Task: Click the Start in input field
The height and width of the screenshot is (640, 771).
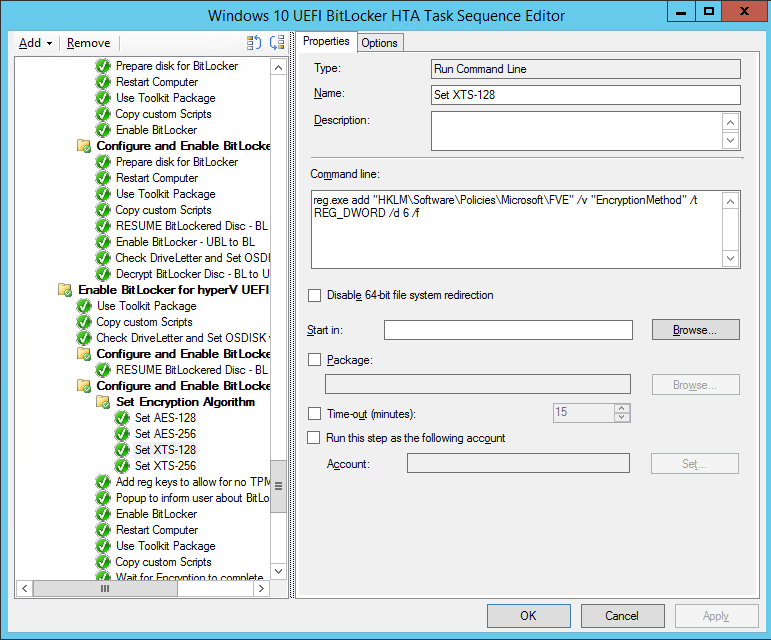Action: (x=508, y=330)
